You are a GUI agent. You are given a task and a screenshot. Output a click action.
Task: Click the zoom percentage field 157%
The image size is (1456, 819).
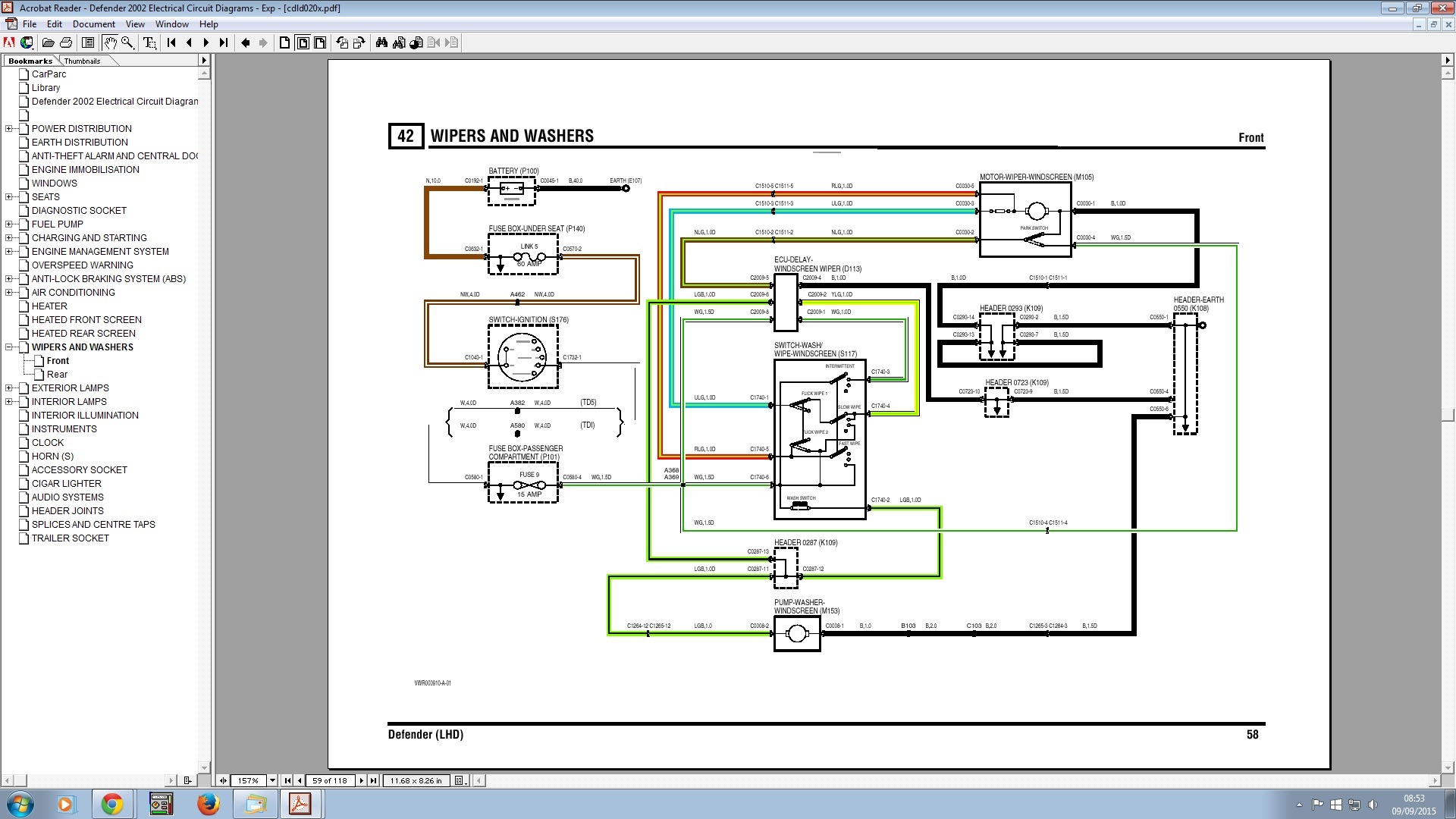pos(249,780)
